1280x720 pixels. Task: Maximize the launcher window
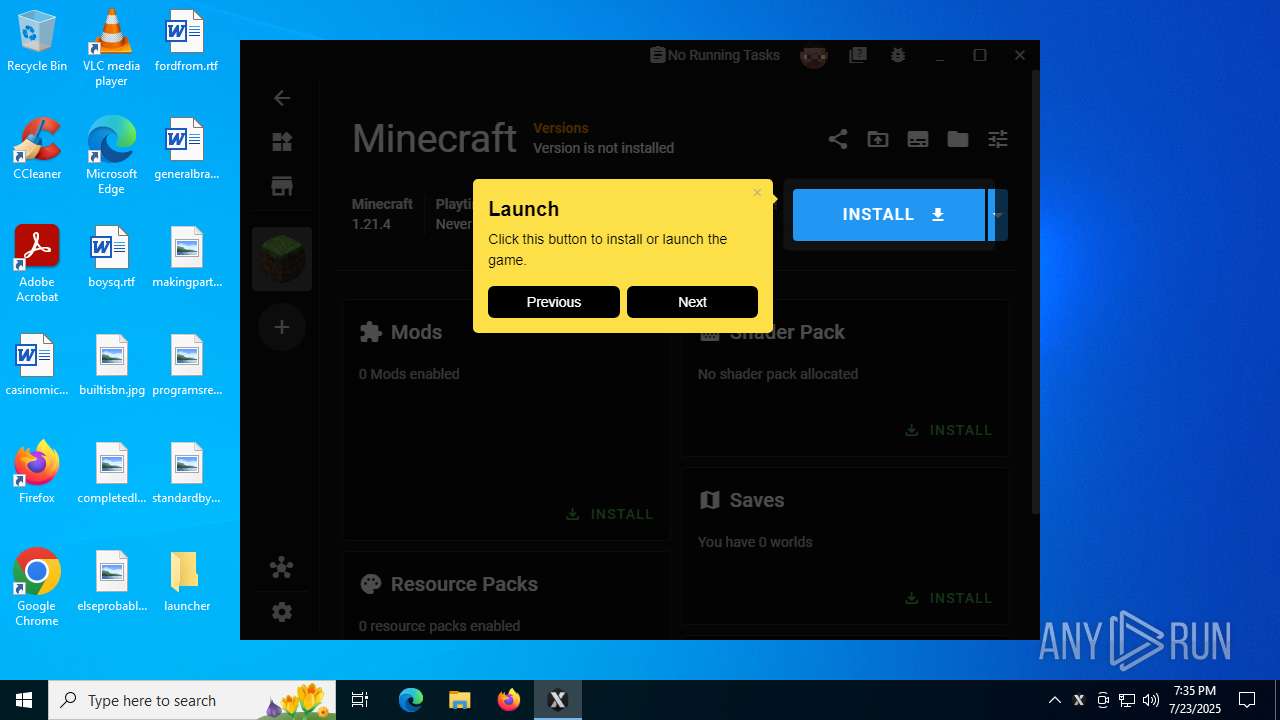pos(980,56)
